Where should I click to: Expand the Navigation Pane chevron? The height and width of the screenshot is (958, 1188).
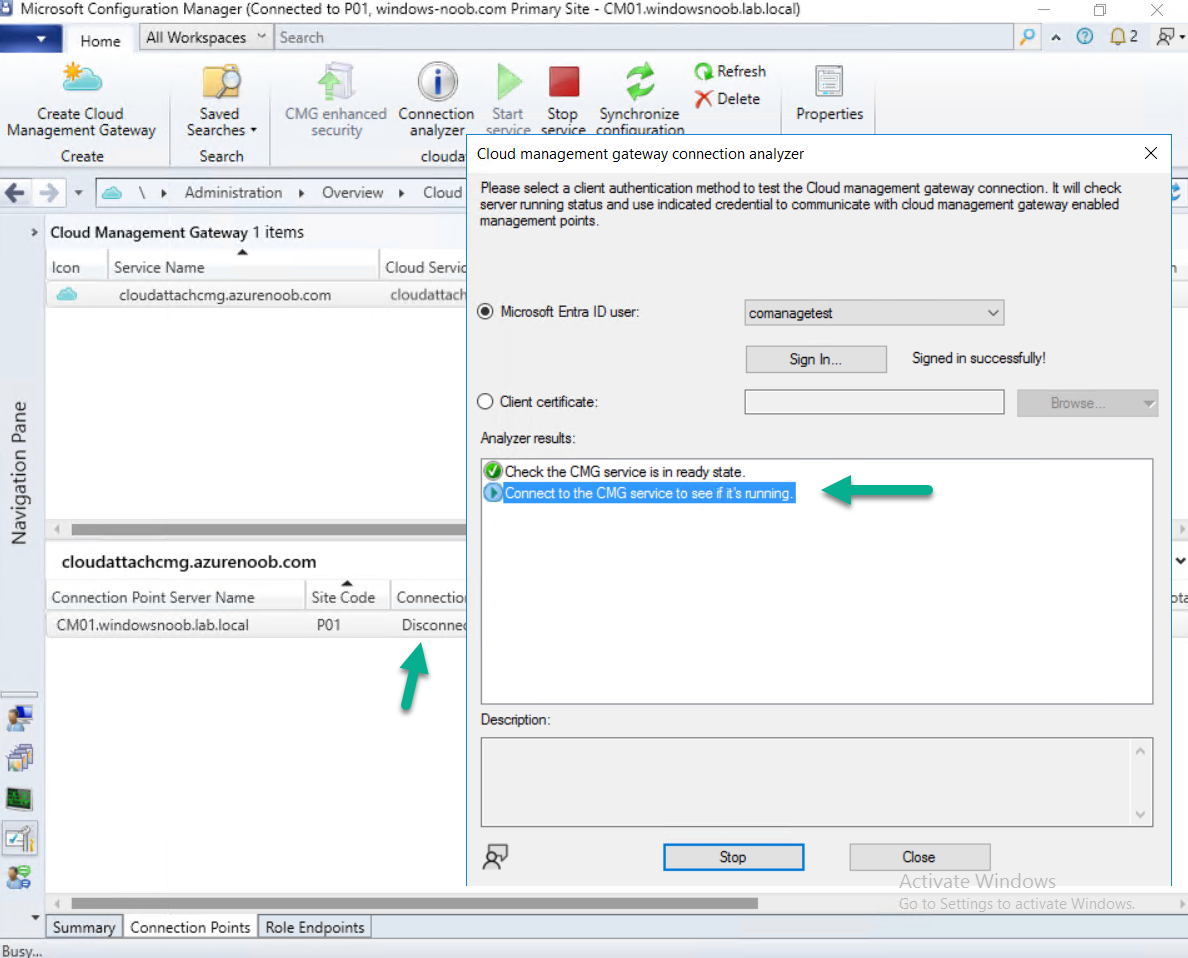[x=34, y=232]
